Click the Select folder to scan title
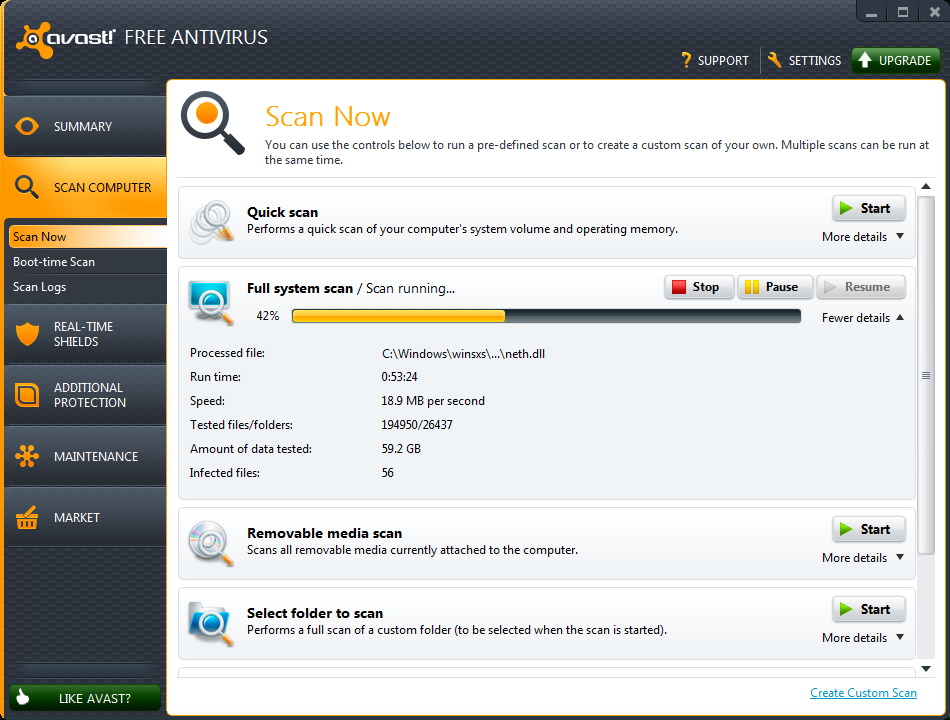The width and height of the screenshot is (950, 720). (x=314, y=613)
